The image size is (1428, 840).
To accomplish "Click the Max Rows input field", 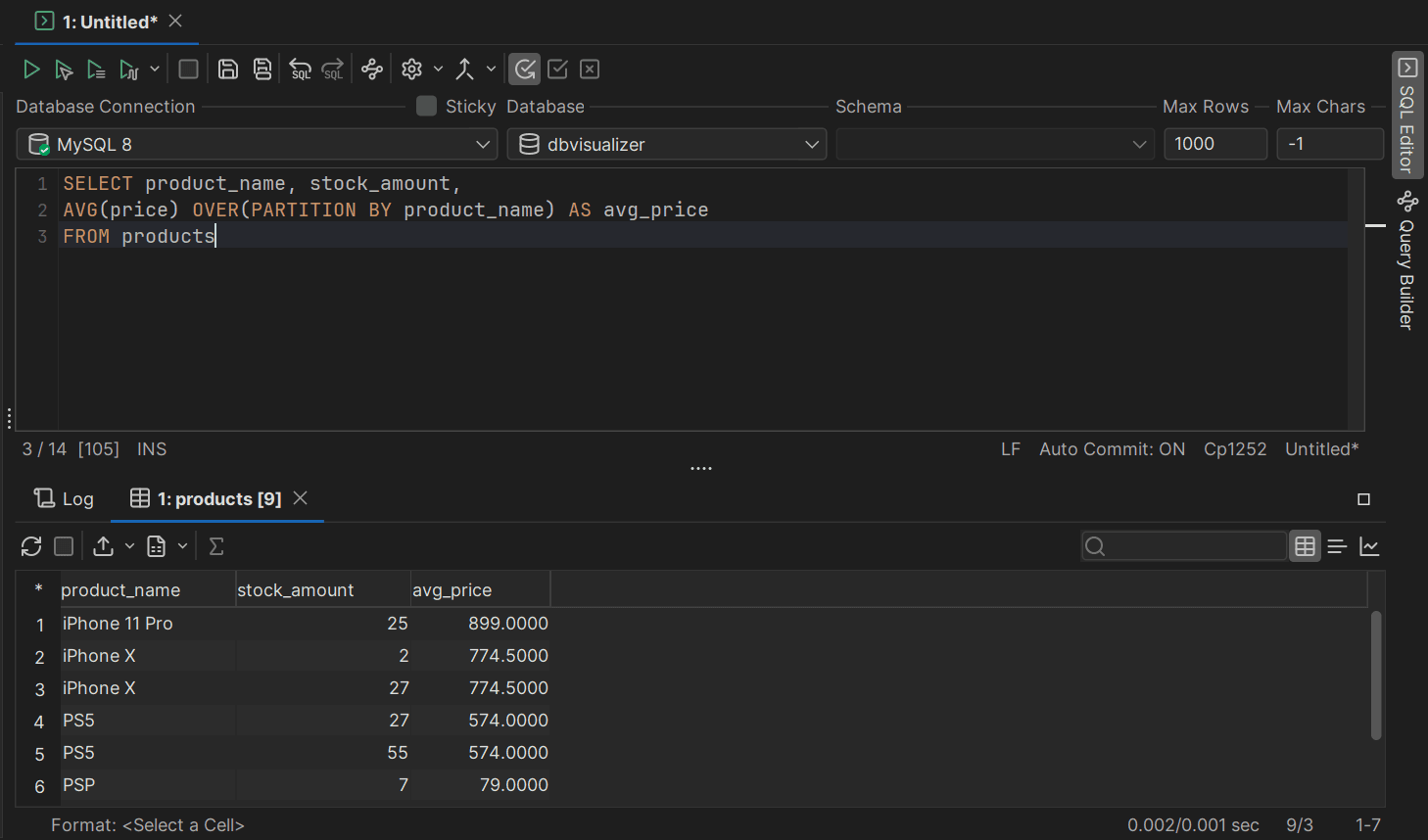I will click(1214, 145).
